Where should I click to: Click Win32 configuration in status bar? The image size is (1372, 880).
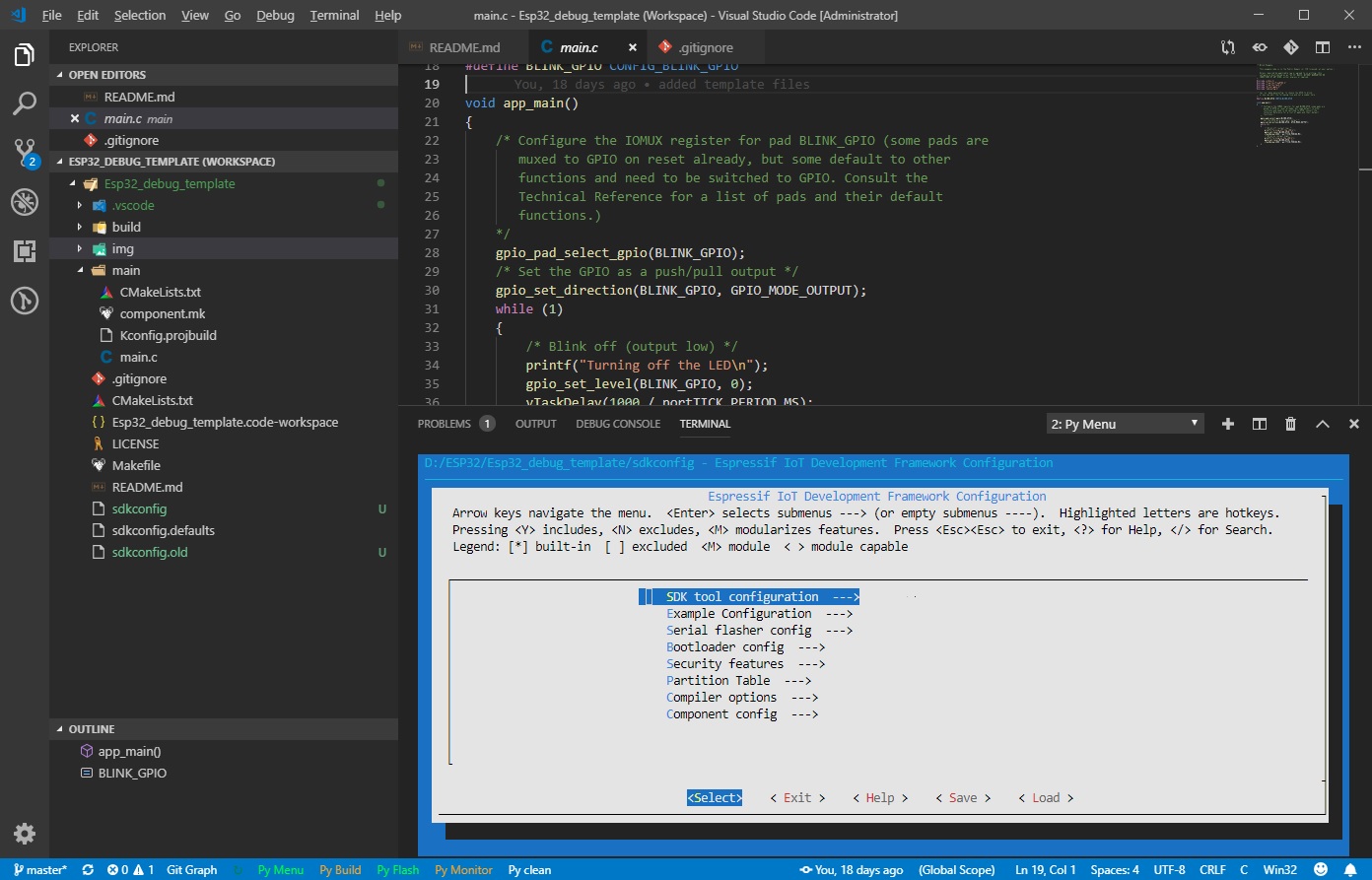click(1280, 870)
